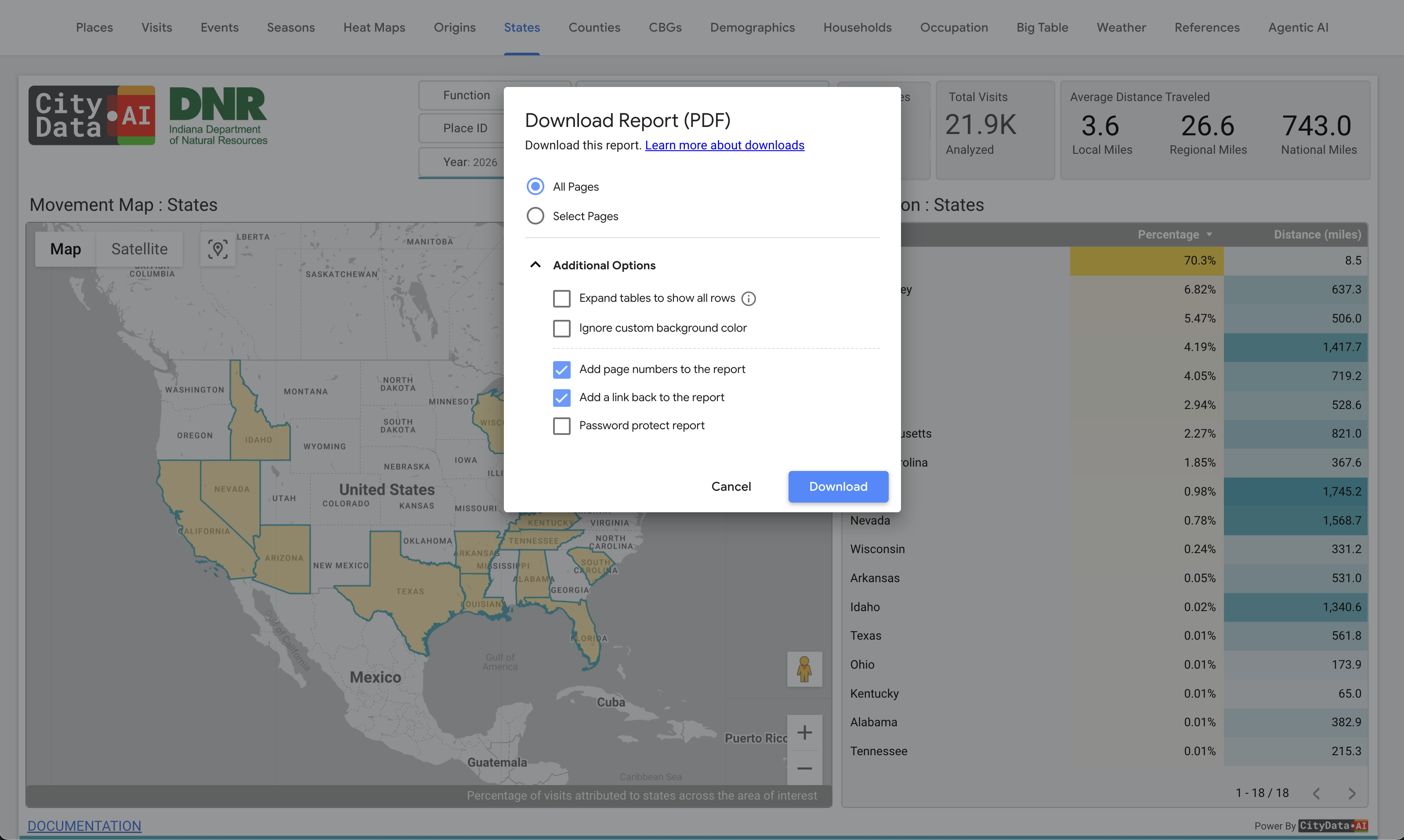Open the Visits tab
Screen dimensions: 1404x840
point(157,27)
